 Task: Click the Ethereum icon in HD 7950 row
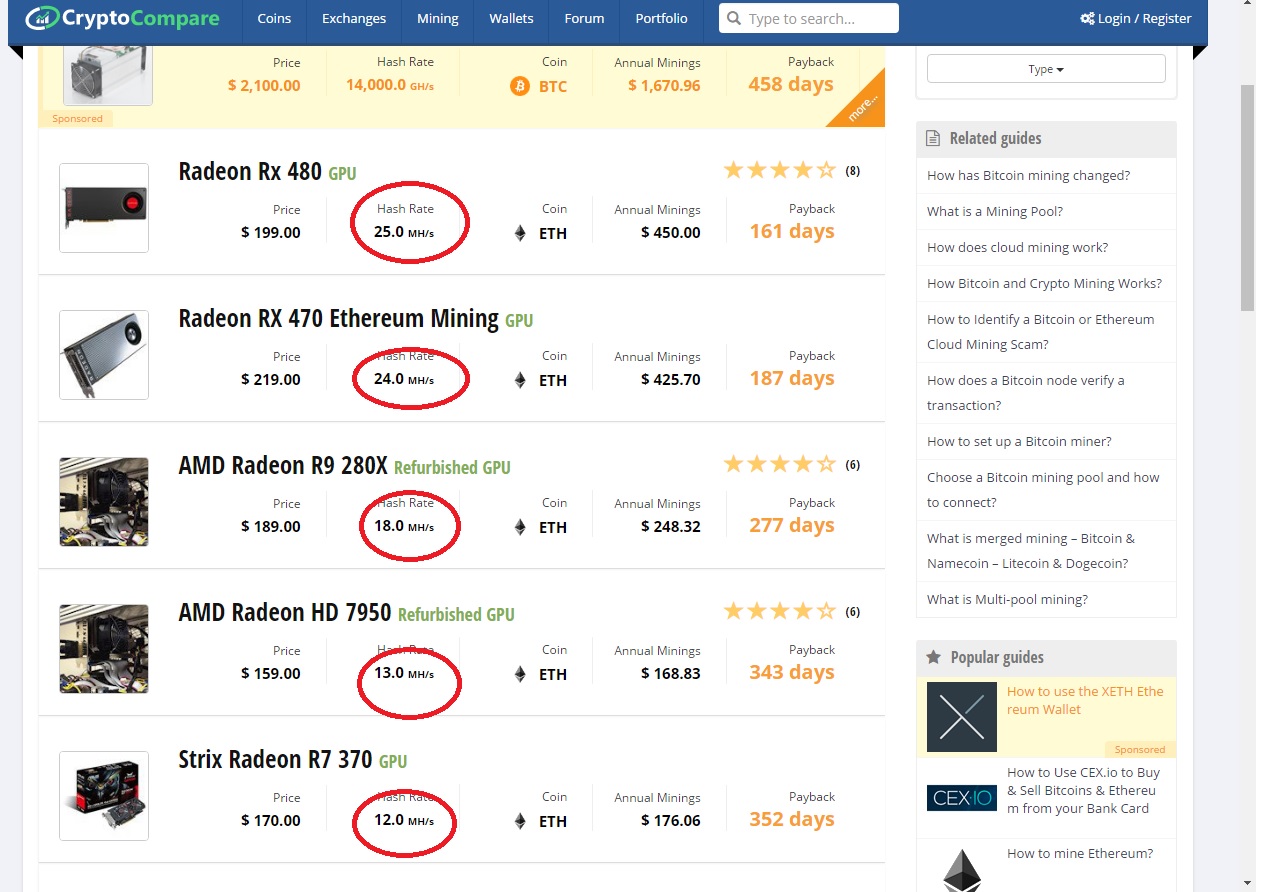tap(519, 674)
